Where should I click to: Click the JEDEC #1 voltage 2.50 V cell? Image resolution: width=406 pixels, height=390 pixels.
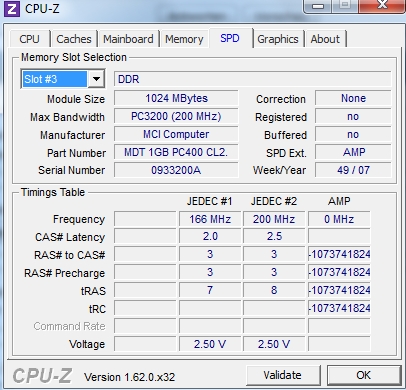click(x=210, y=344)
